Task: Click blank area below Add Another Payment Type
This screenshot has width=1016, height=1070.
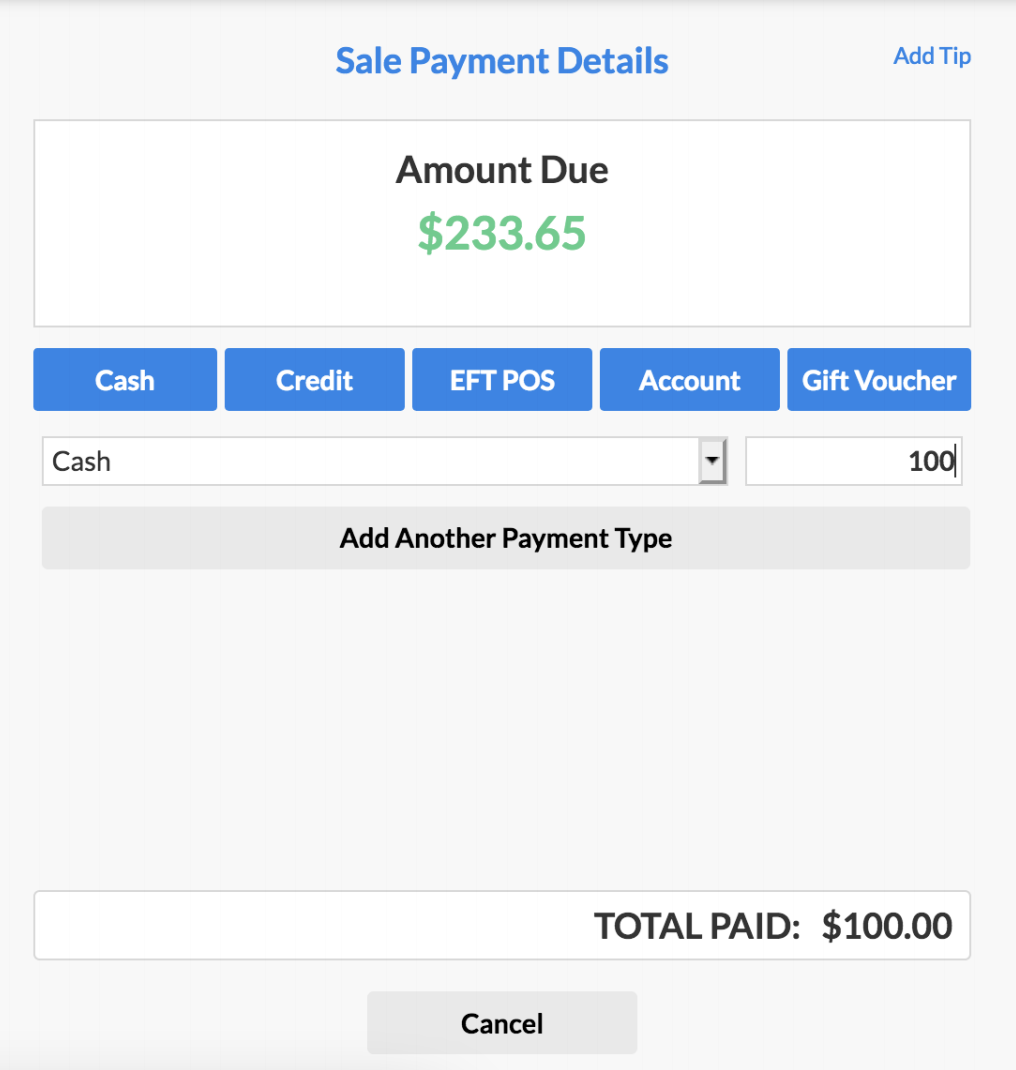Action: pyautogui.click(x=505, y=720)
